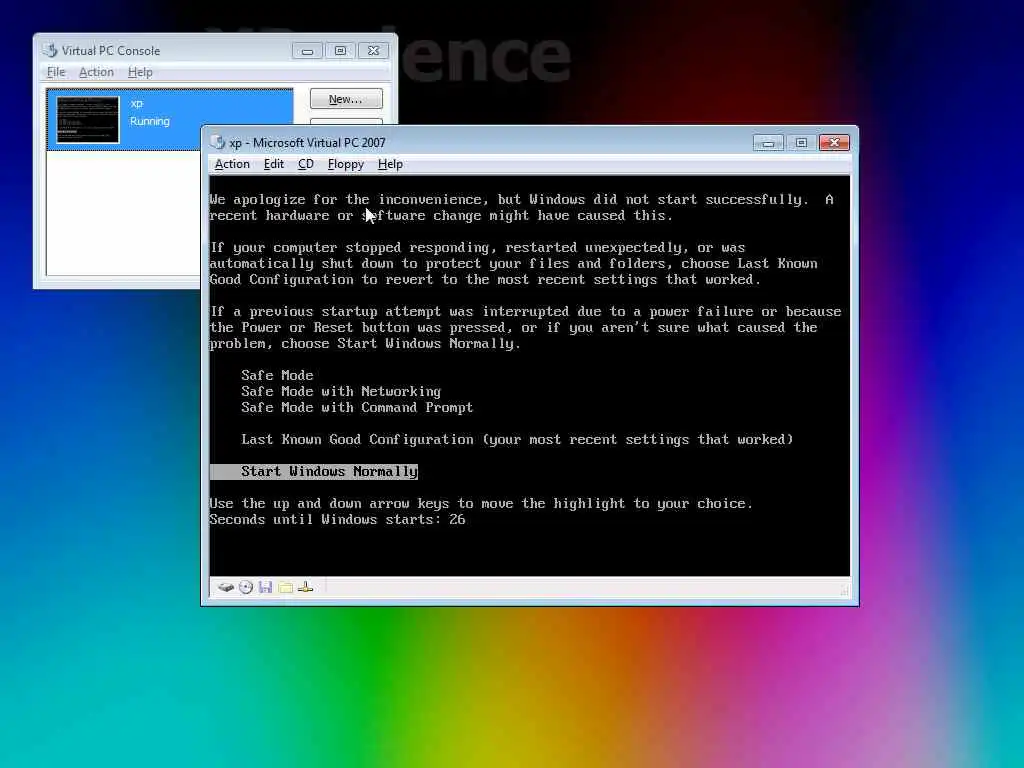The image size is (1024, 768).
Task: Open the Edit menu
Action: [274, 164]
